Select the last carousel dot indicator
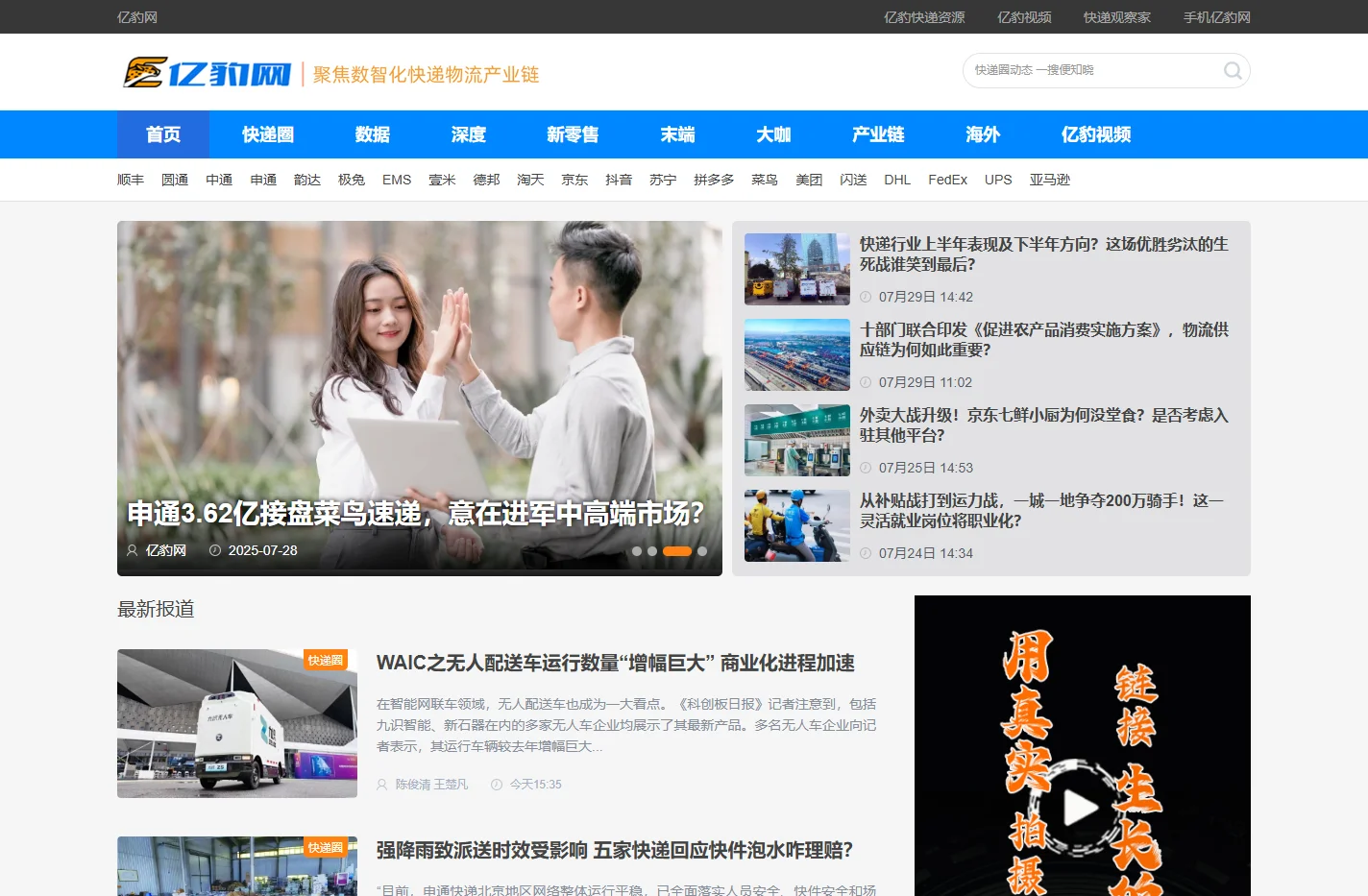The height and width of the screenshot is (896, 1368). click(x=702, y=551)
